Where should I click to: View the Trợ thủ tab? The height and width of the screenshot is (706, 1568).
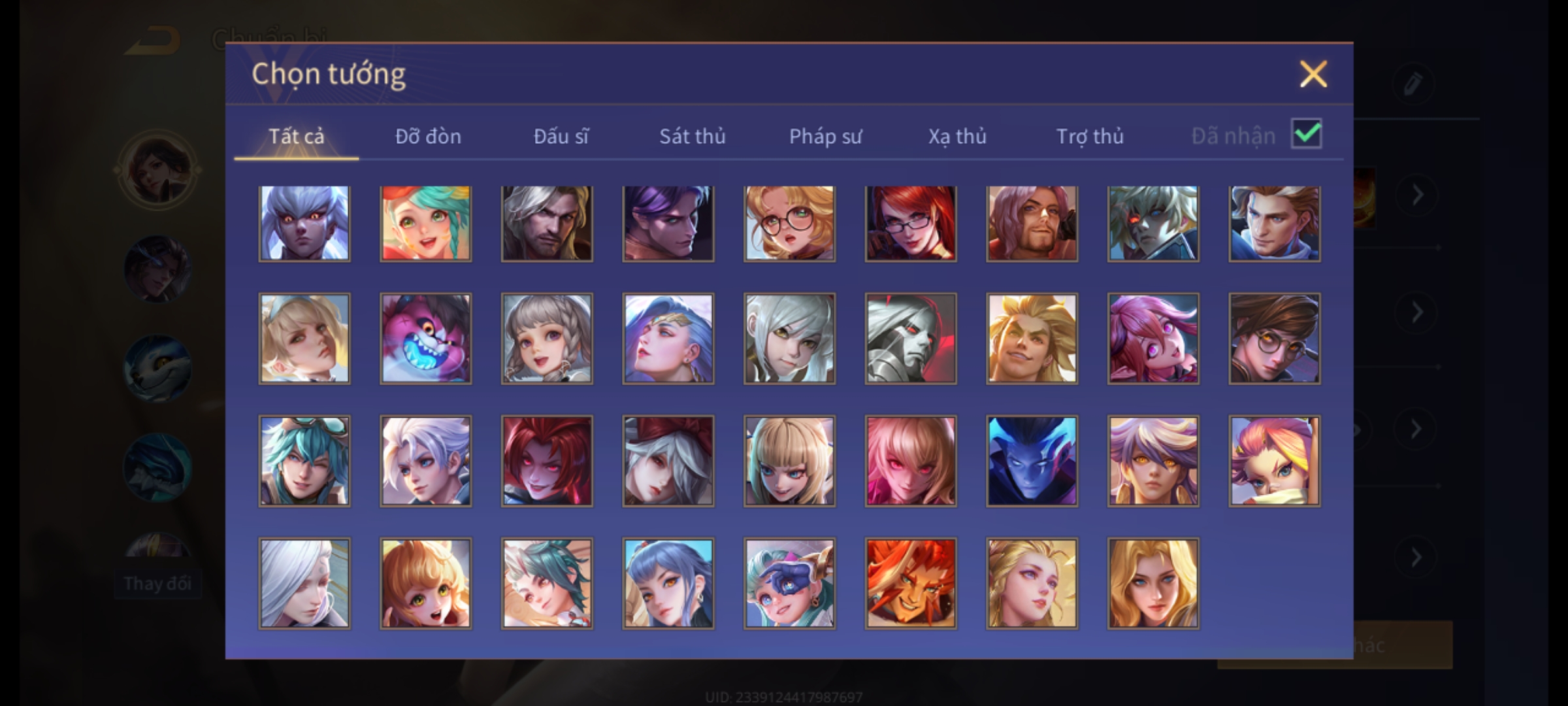[1090, 136]
